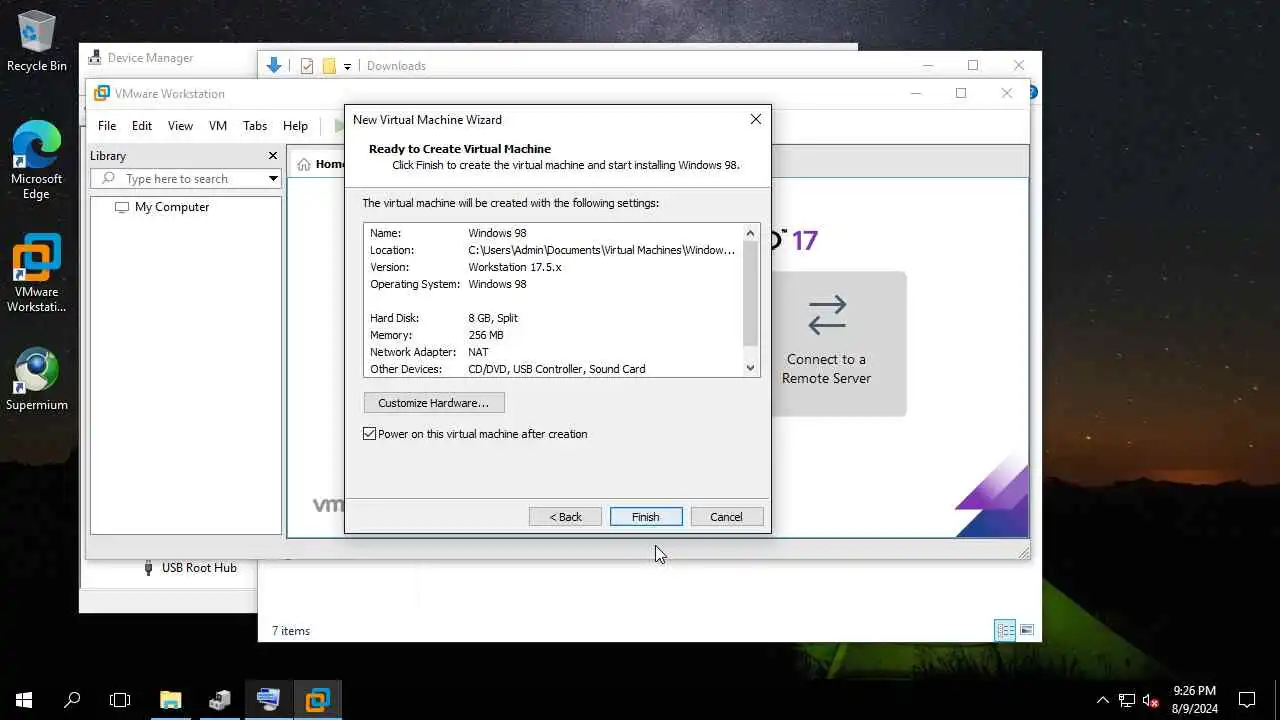
Task: Open the Action Center notification icon
Action: pyautogui.click(x=1247, y=700)
